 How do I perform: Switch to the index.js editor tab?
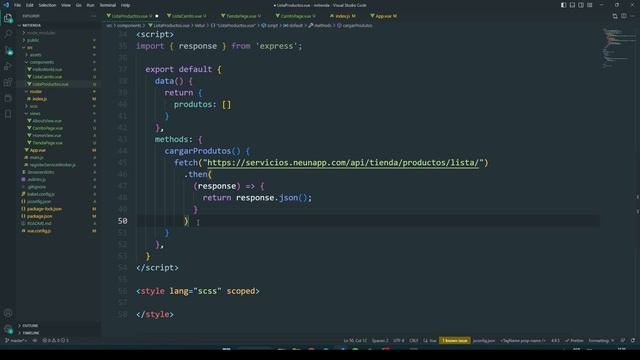pyautogui.click(x=343, y=16)
